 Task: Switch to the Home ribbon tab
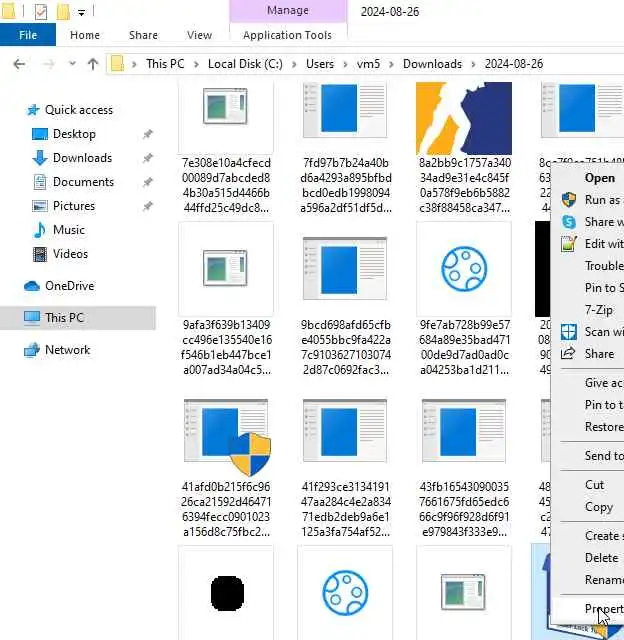[x=85, y=35]
